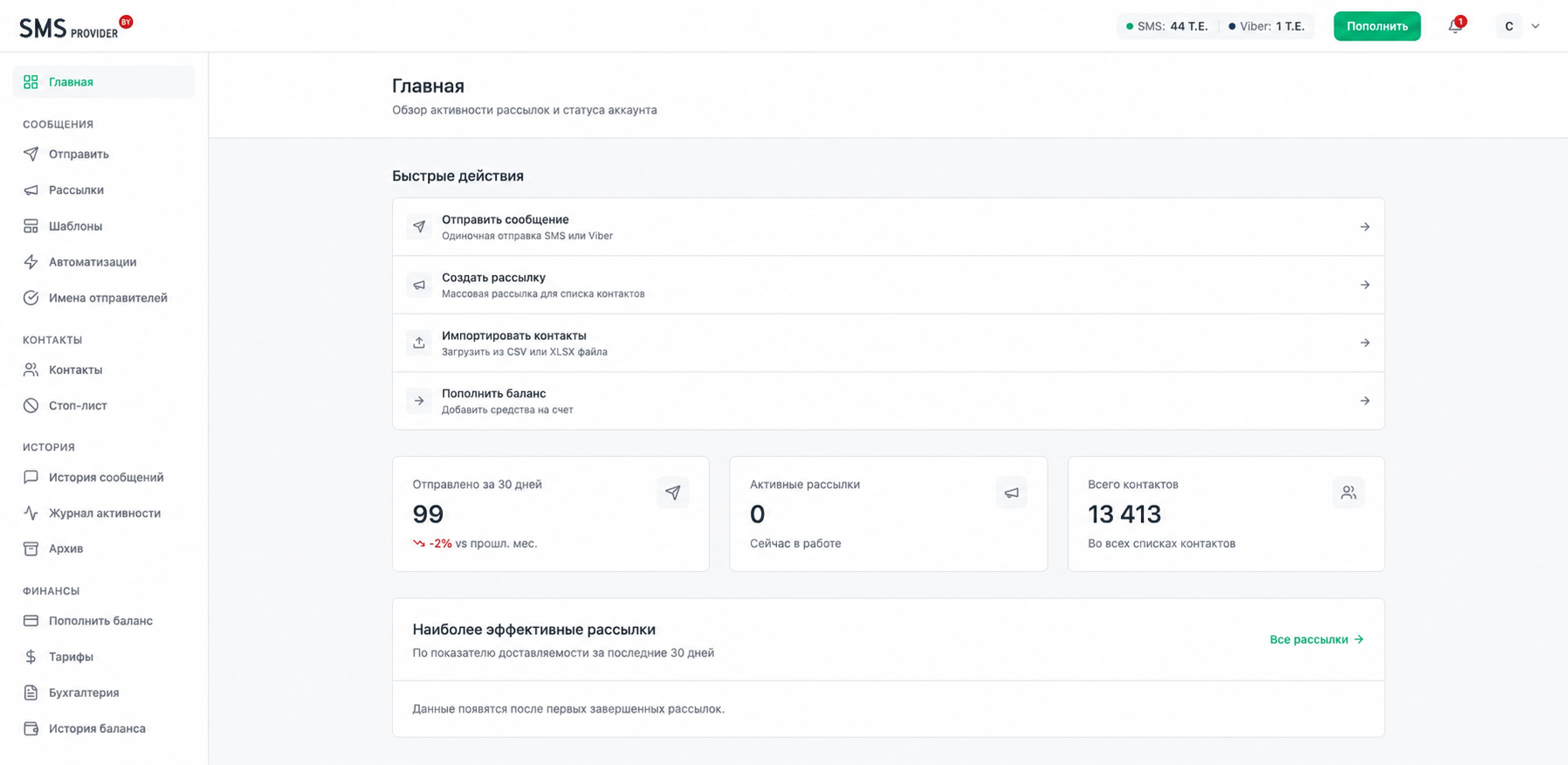Image resolution: width=1568 pixels, height=765 pixels.
Task: Open История баланса in the sidebar
Action: click(104, 728)
